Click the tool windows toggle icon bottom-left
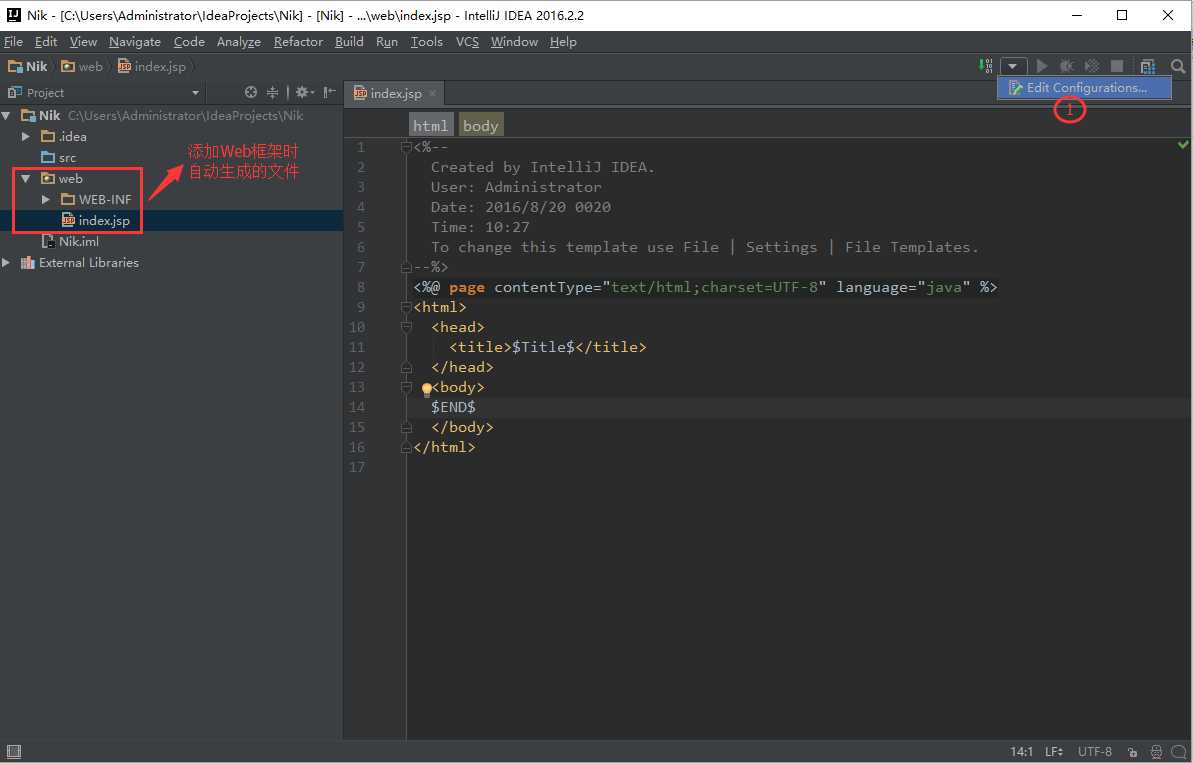The image size is (1193, 763). pos(14,751)
